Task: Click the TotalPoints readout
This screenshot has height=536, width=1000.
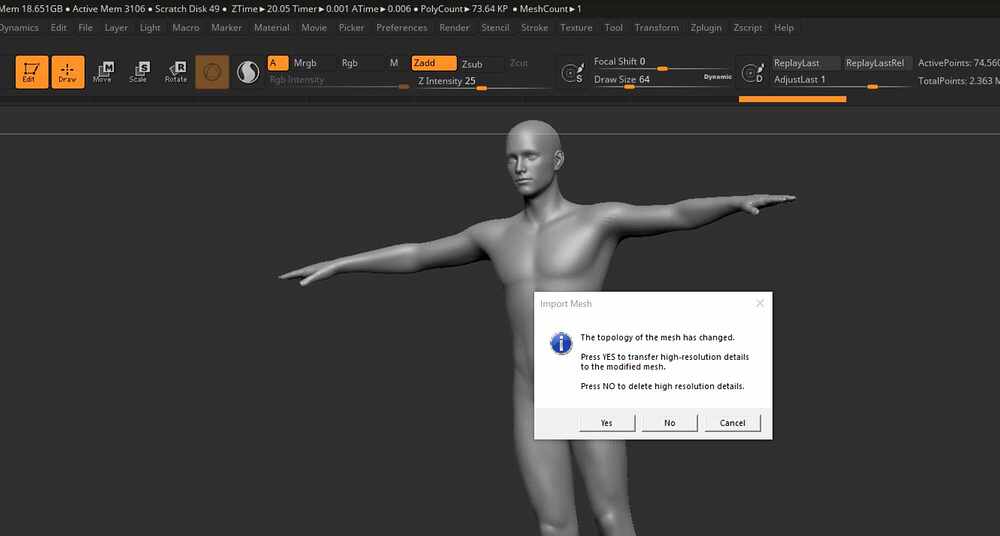Action: (x=959, y=81)
